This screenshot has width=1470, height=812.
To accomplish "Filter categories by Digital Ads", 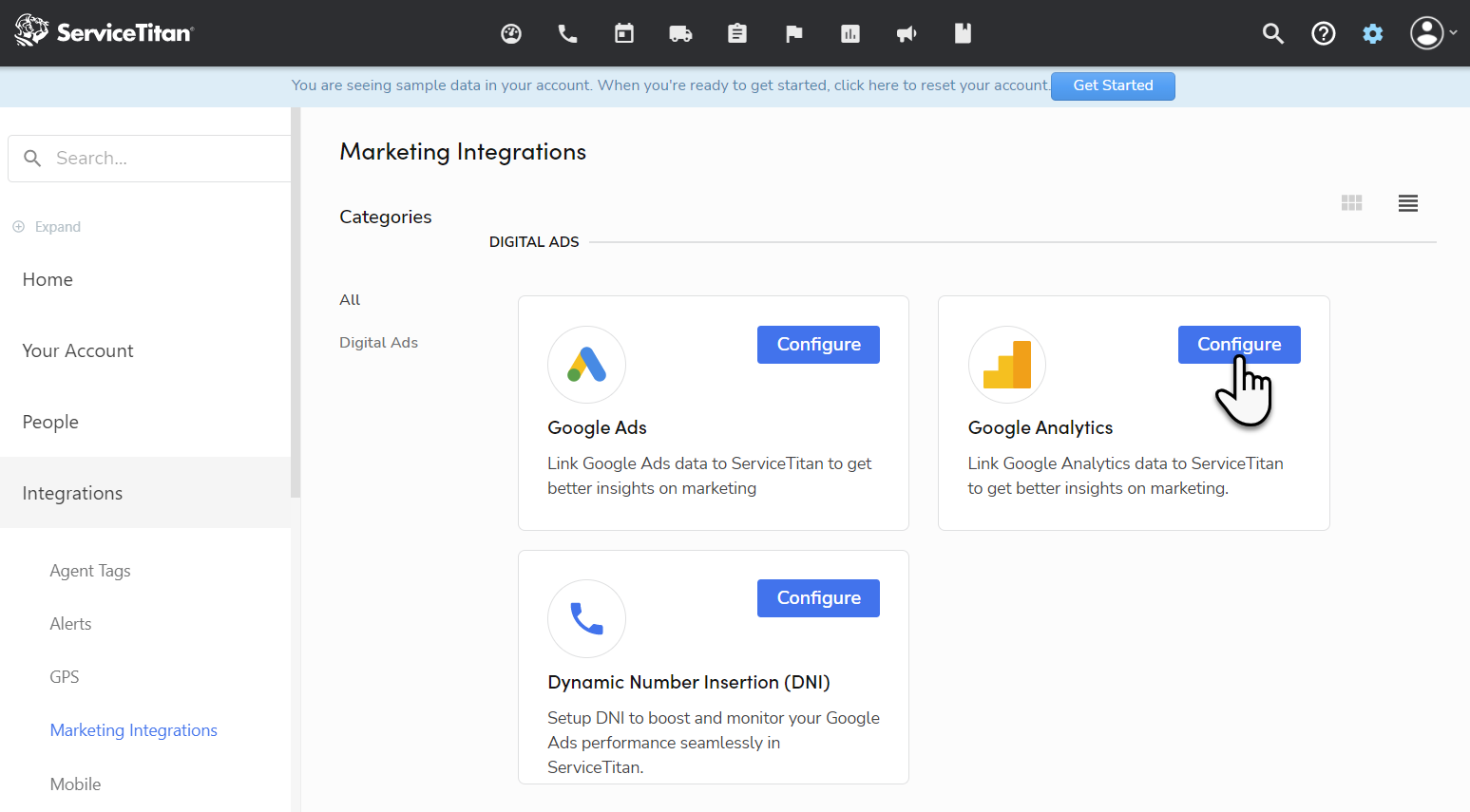I will coord(378,343).
